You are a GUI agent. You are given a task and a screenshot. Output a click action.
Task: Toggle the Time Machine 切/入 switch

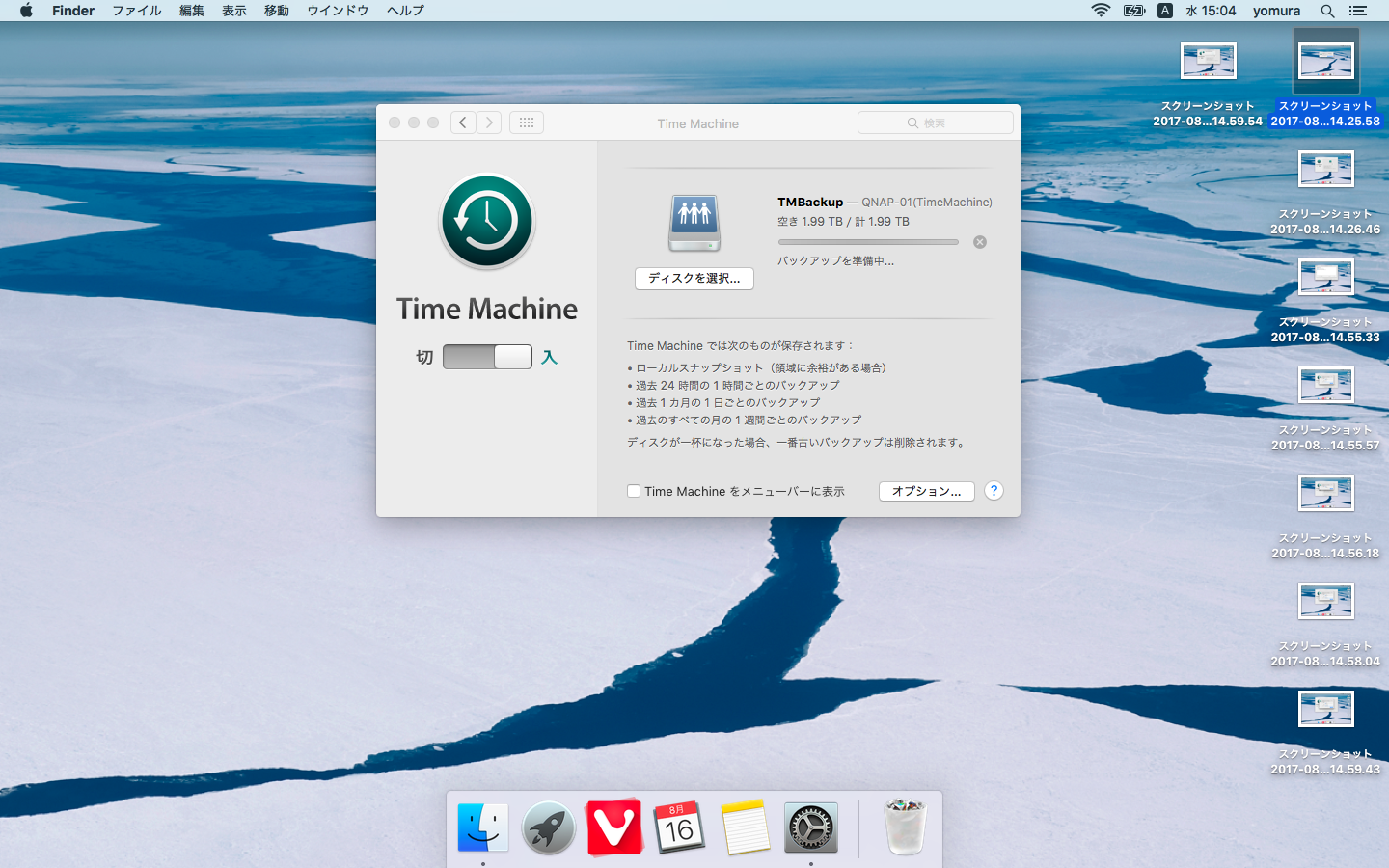pos(487,357)
